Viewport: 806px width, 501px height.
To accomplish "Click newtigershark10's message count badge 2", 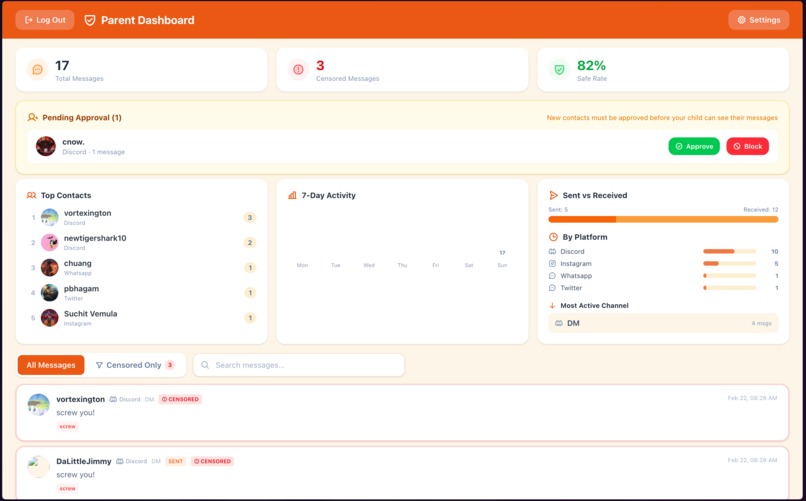I will 250,243.
